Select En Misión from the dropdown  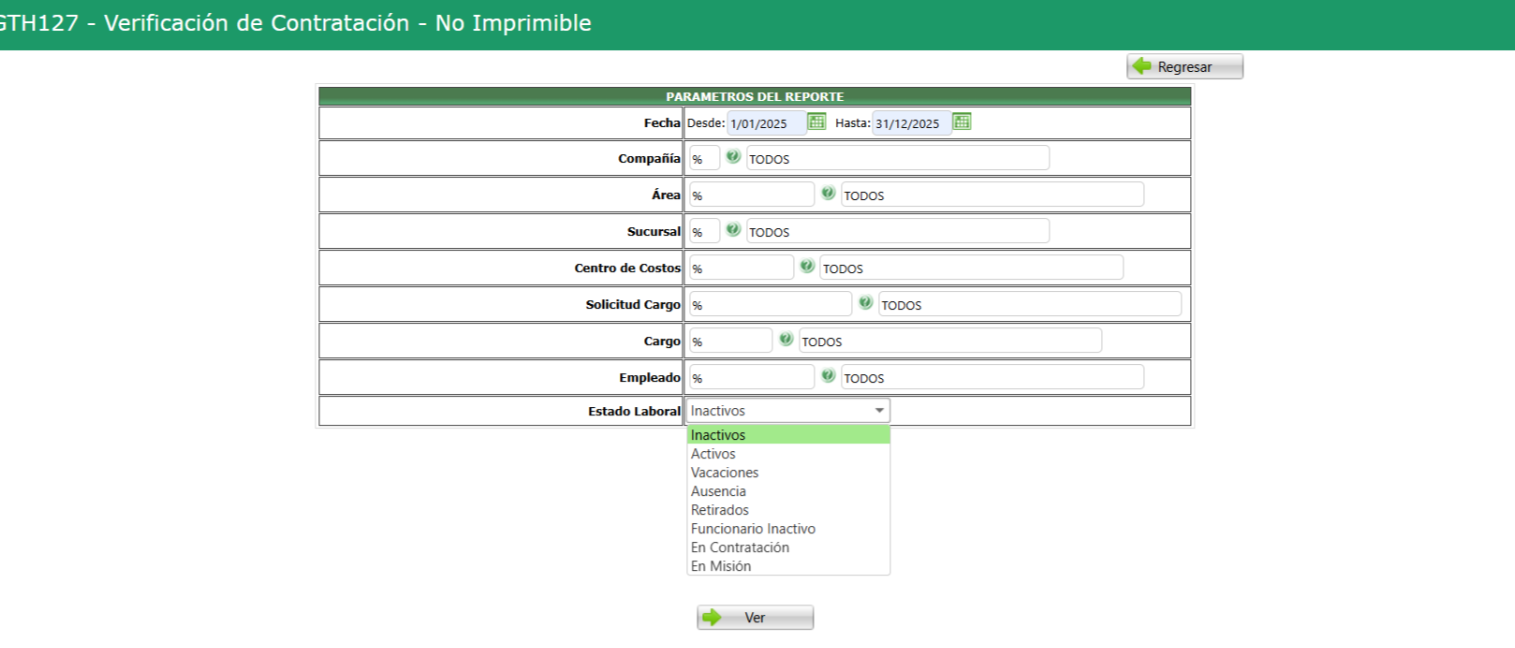[721, 566]
